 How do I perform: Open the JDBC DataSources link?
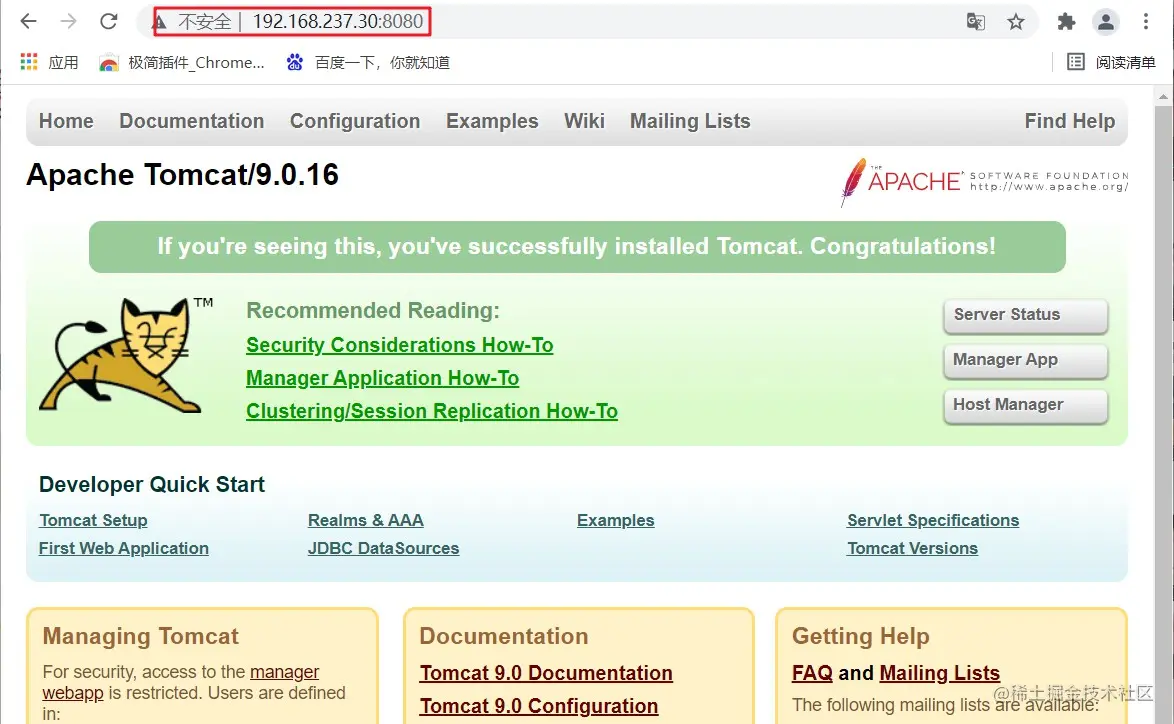(383, 548)
